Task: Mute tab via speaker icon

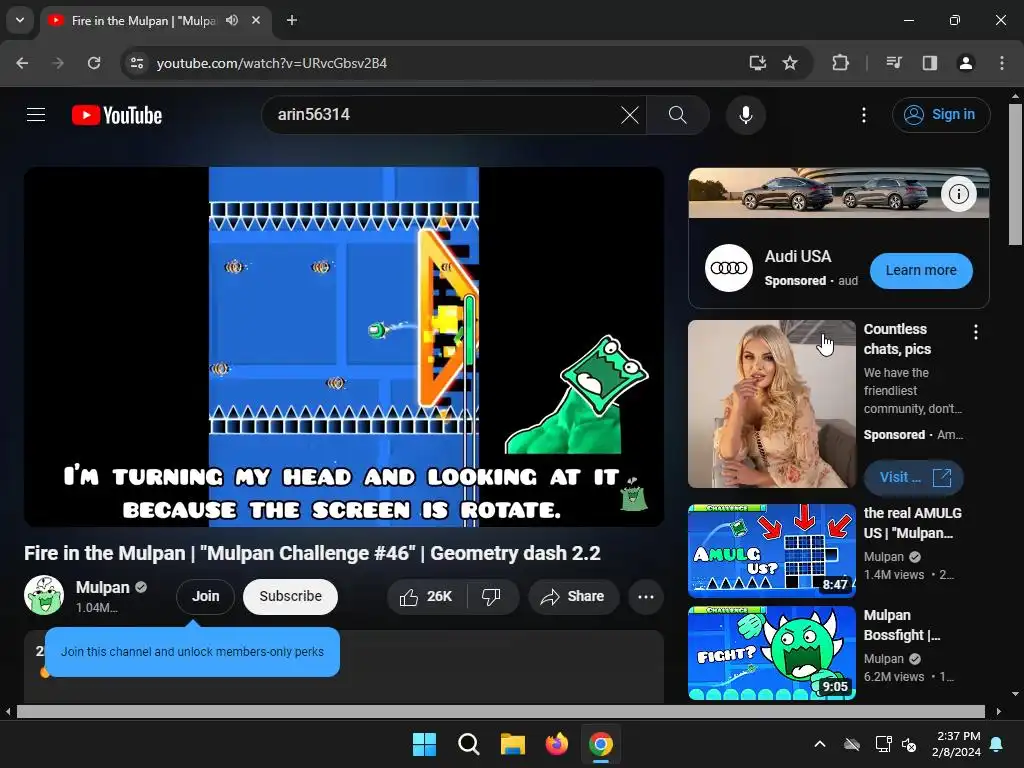Action: [232, 20]
